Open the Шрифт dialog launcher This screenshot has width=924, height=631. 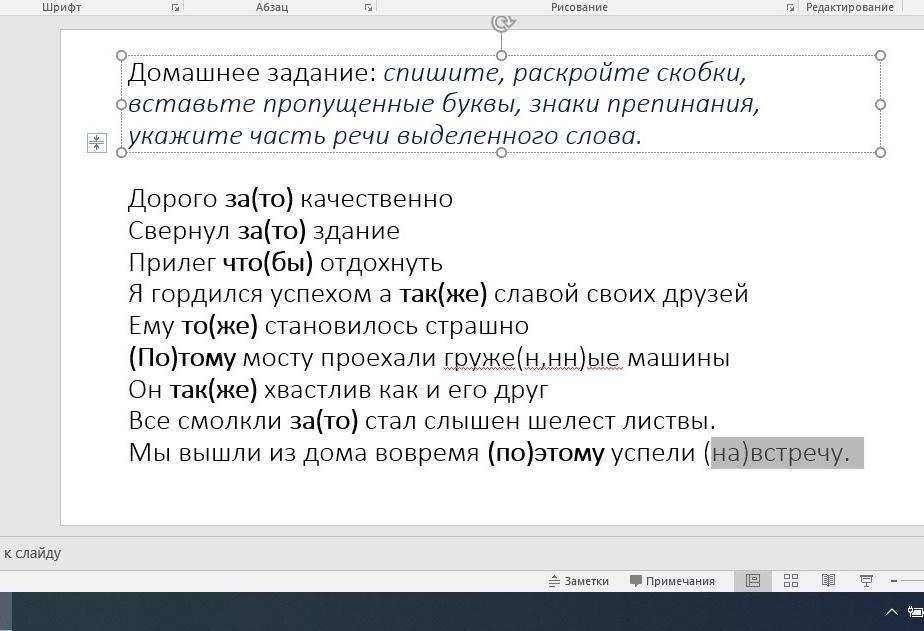(175, 8)
